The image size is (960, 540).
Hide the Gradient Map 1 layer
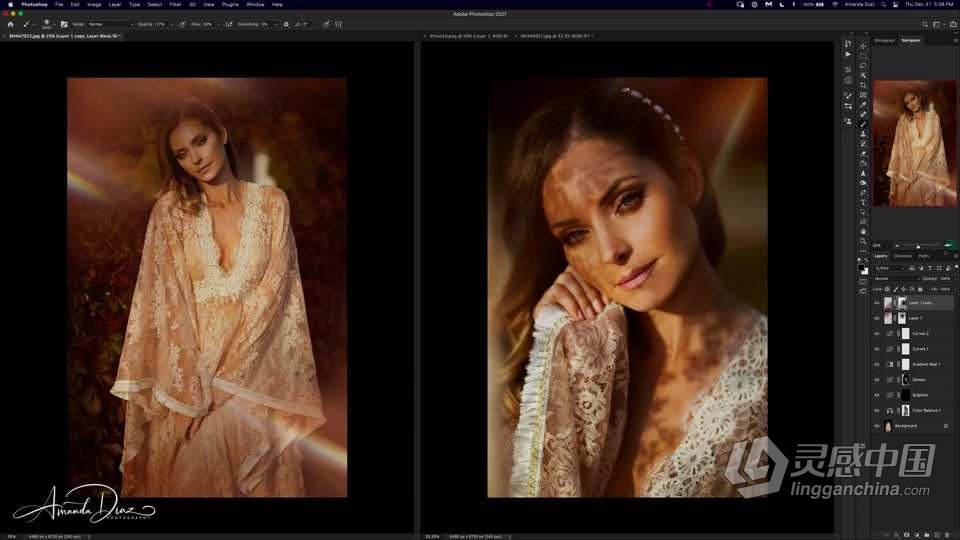click(877, 364)
